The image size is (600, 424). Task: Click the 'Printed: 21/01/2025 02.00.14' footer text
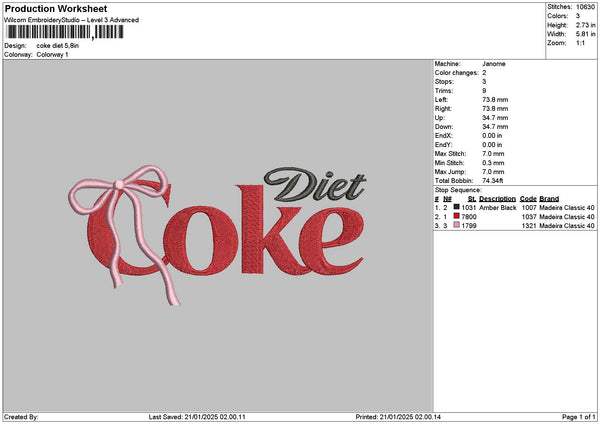click(398, 417)
